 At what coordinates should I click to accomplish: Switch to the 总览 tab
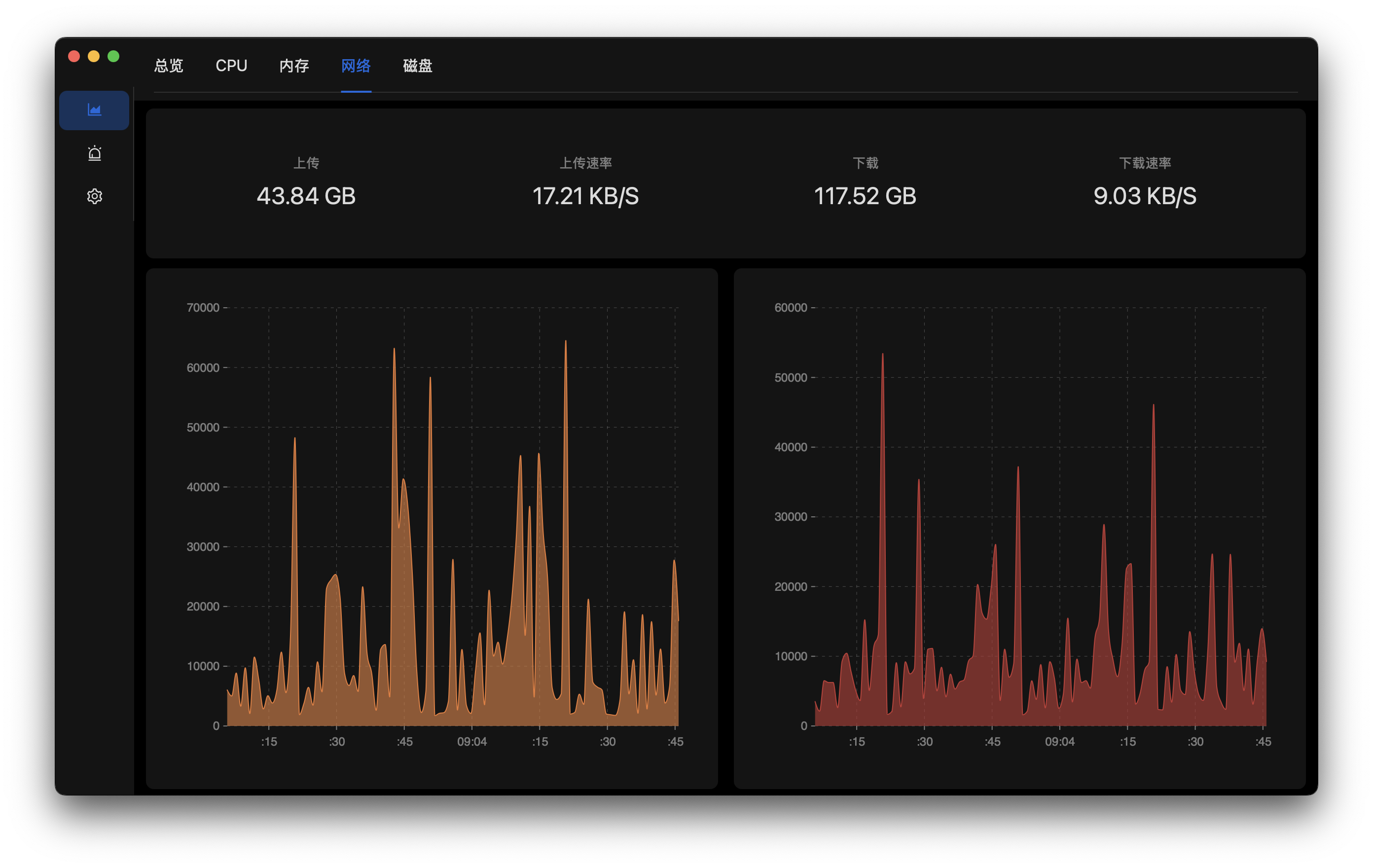click(169, 66)
